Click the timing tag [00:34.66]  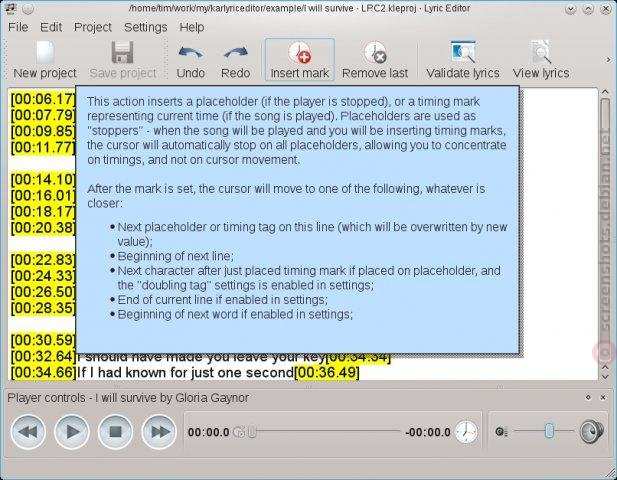pos(43,373)
